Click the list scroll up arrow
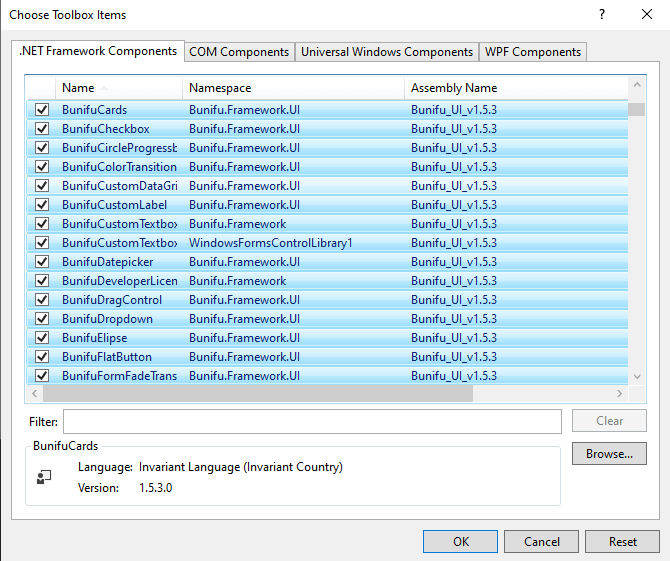Image resolution: width=670 pixels, height=561 pixels. (637, 85)
